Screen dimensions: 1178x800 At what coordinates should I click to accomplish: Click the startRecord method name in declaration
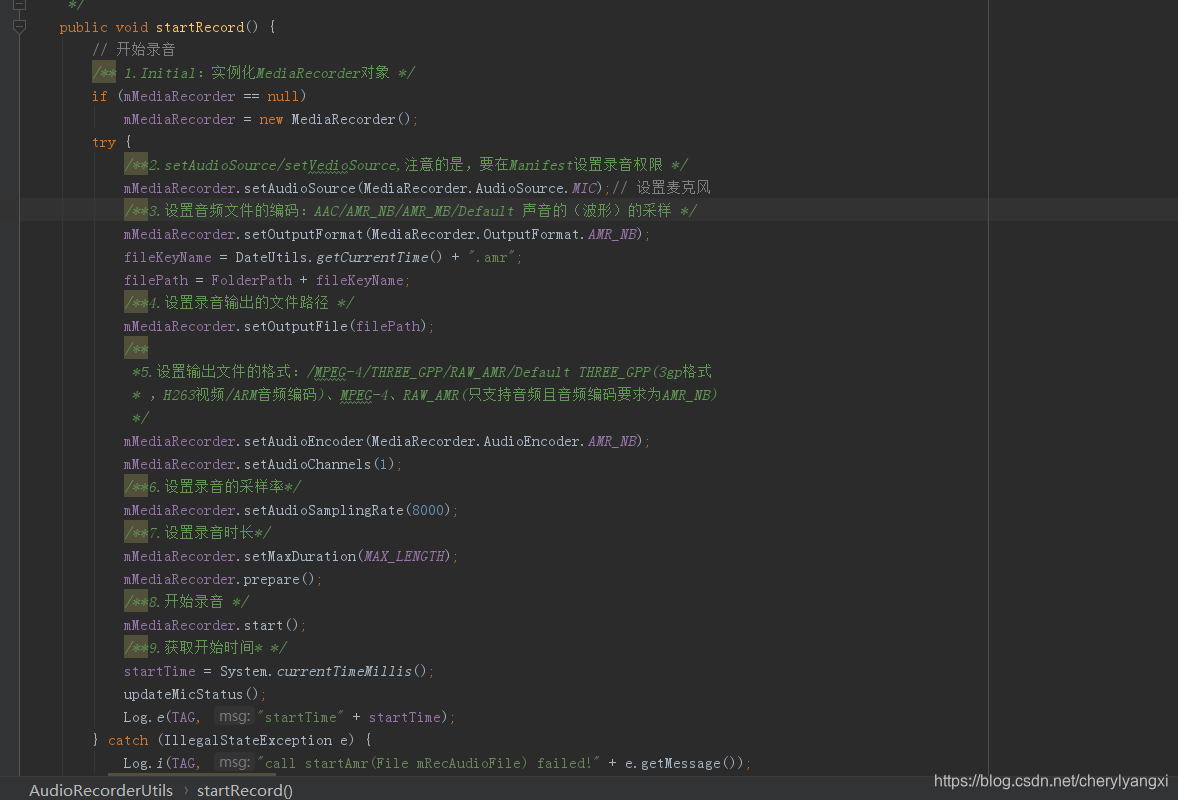[200, 27]
